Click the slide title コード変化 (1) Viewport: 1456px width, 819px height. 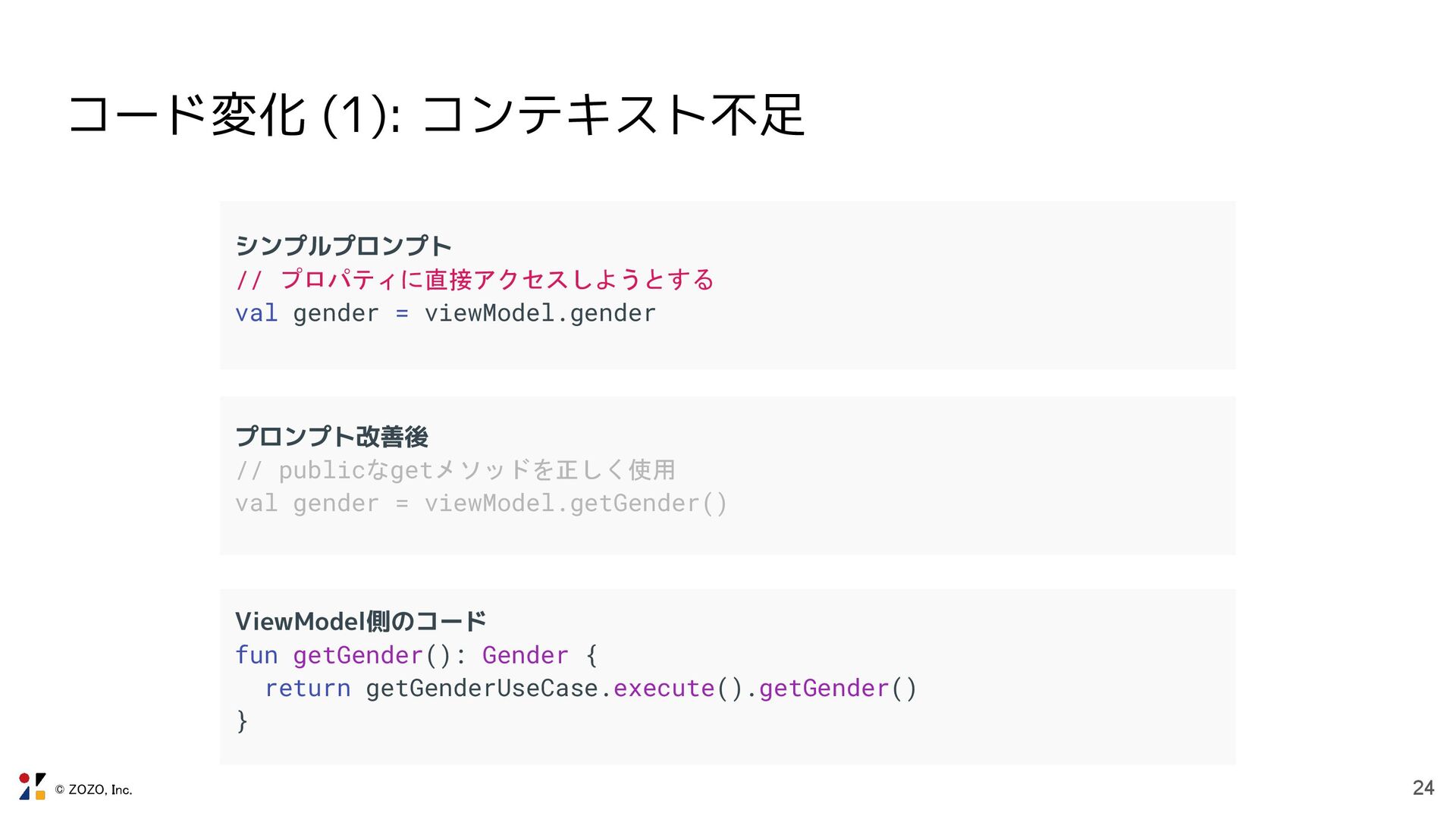click(234, 116)
